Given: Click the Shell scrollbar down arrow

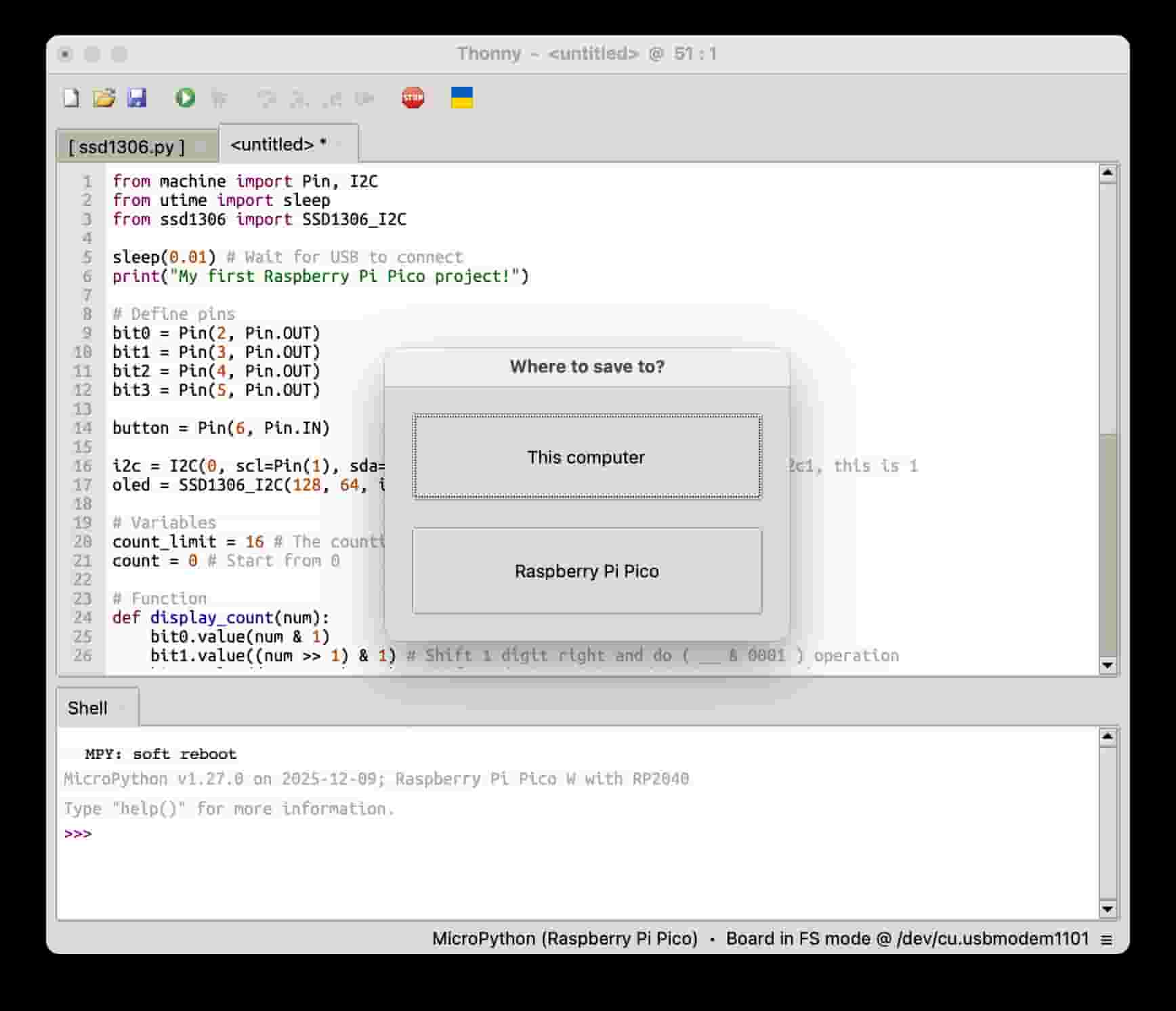Looking at the screenshot, I should coord(1108,909).
